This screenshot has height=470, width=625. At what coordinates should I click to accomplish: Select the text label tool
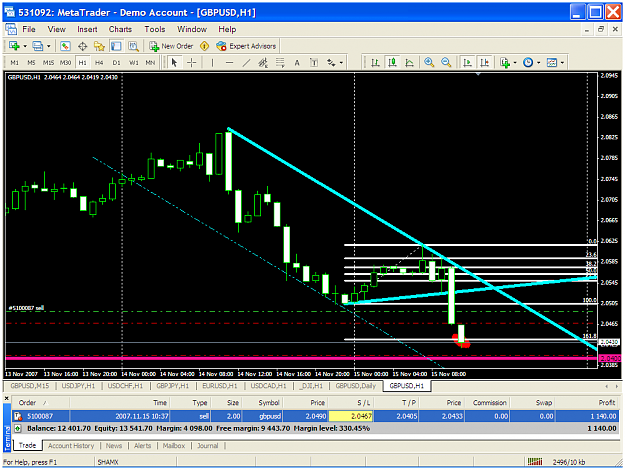[314, 63]
